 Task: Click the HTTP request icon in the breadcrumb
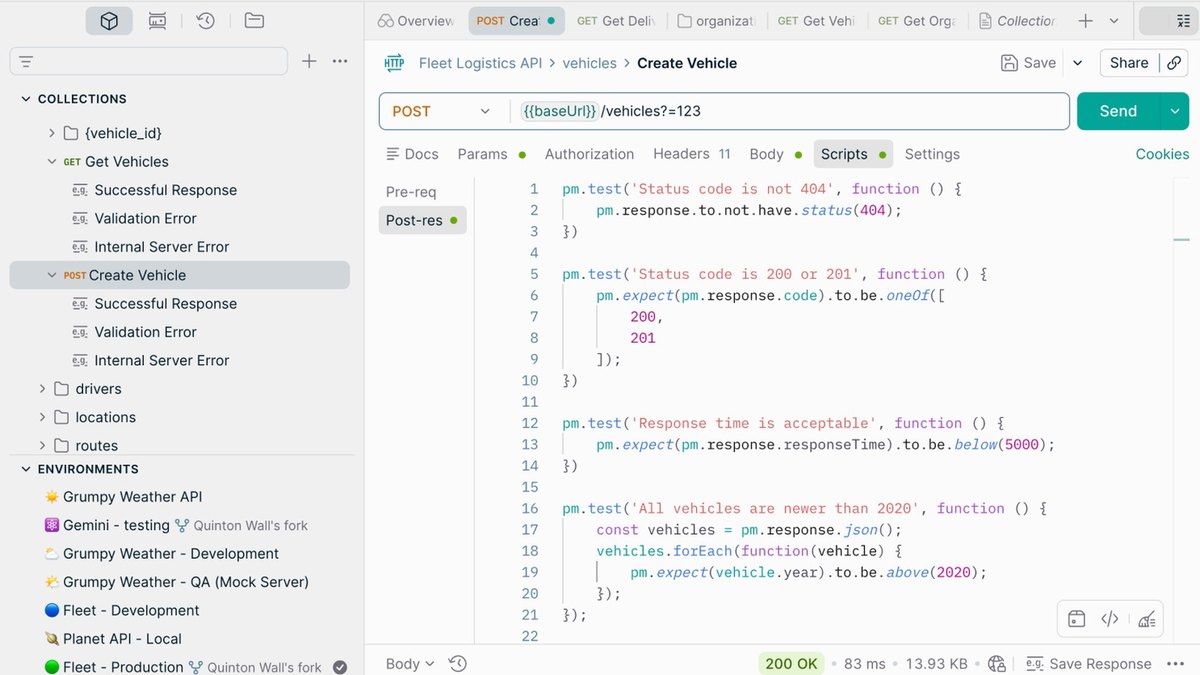(x=394, y=63)
